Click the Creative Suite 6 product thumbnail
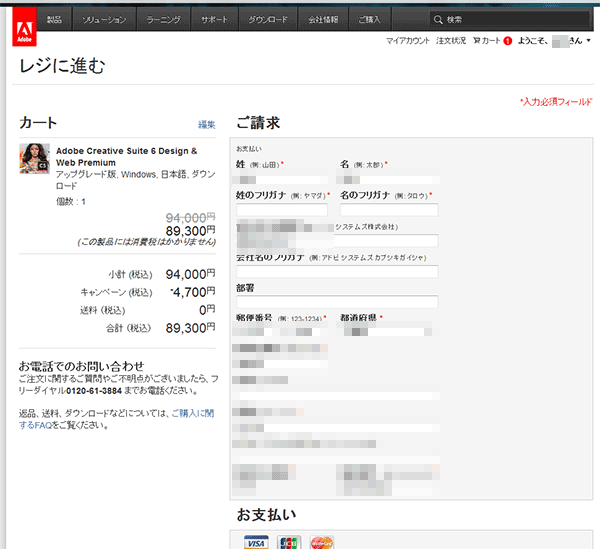 coord(34,158)
